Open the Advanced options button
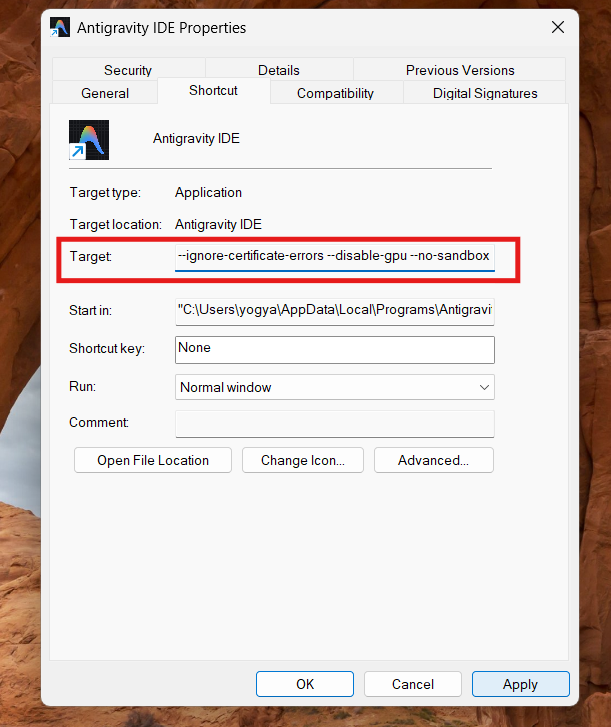Screen dimensions: 611x727 click(433, 460)
